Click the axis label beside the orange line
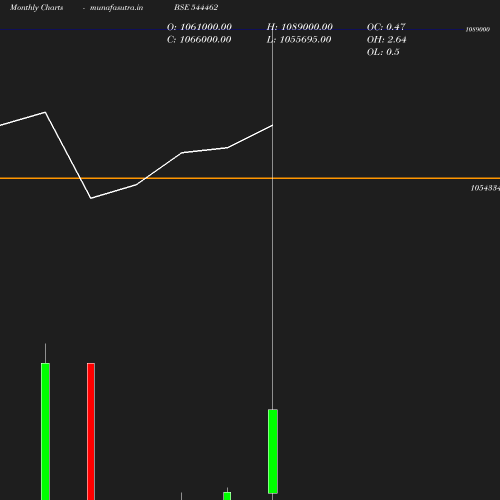Image resolution: width=500 pixels, height=500 pixels. coord(485,188)
